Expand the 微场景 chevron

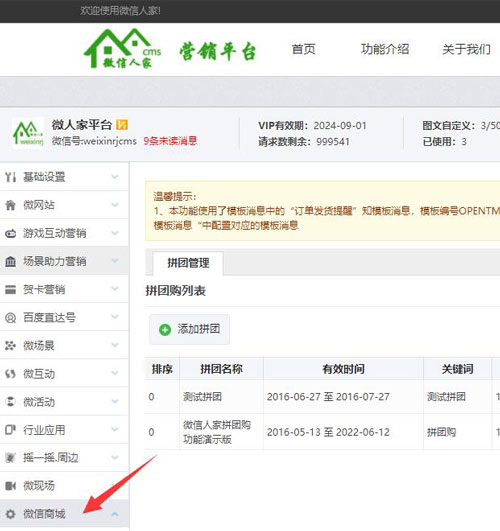coord(115,345)
